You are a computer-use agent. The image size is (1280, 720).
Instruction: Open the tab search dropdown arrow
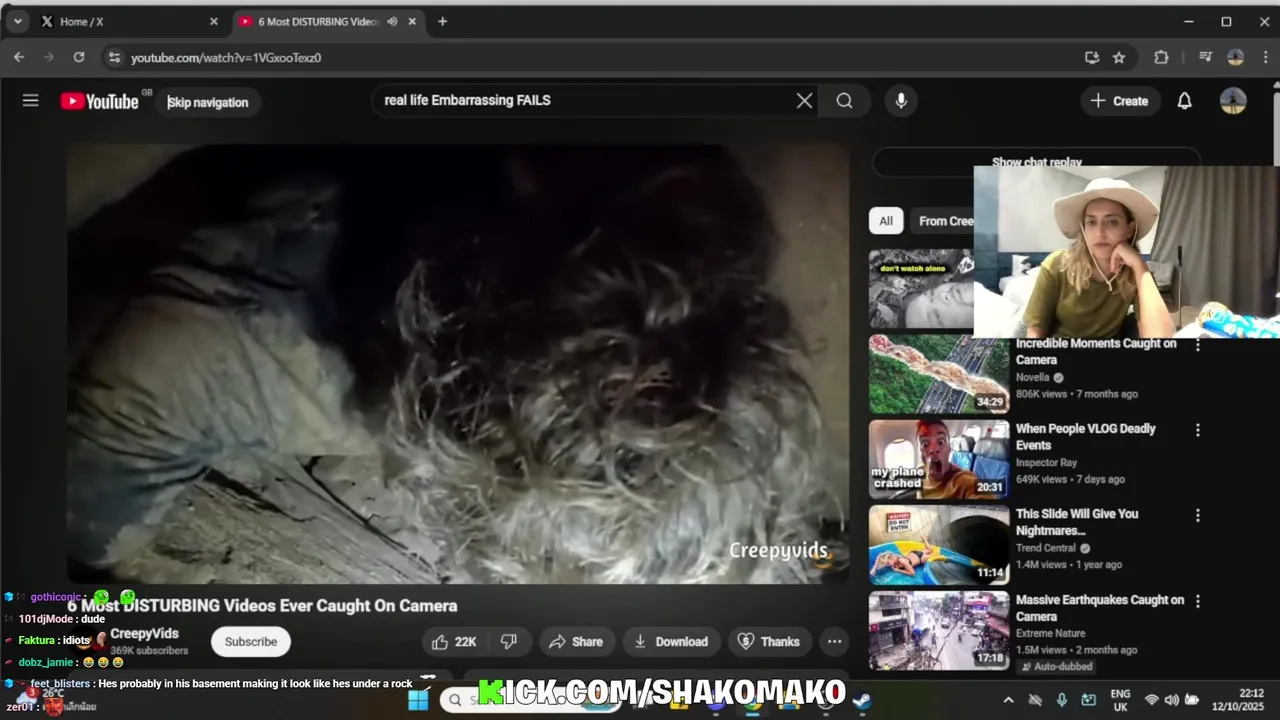tap(17, 21)
